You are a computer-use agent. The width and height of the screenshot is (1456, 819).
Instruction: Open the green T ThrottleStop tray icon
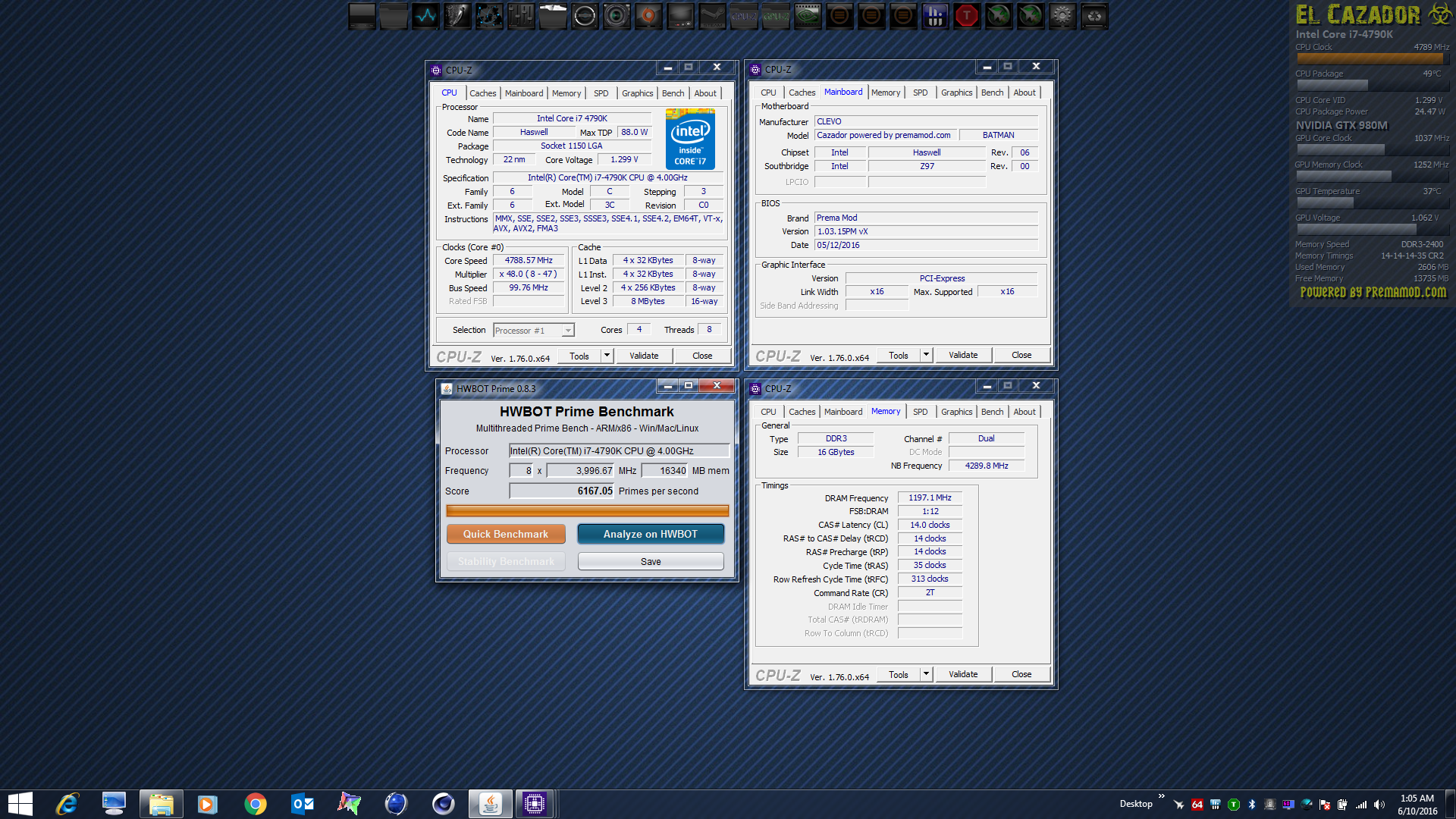(1234, 805)
